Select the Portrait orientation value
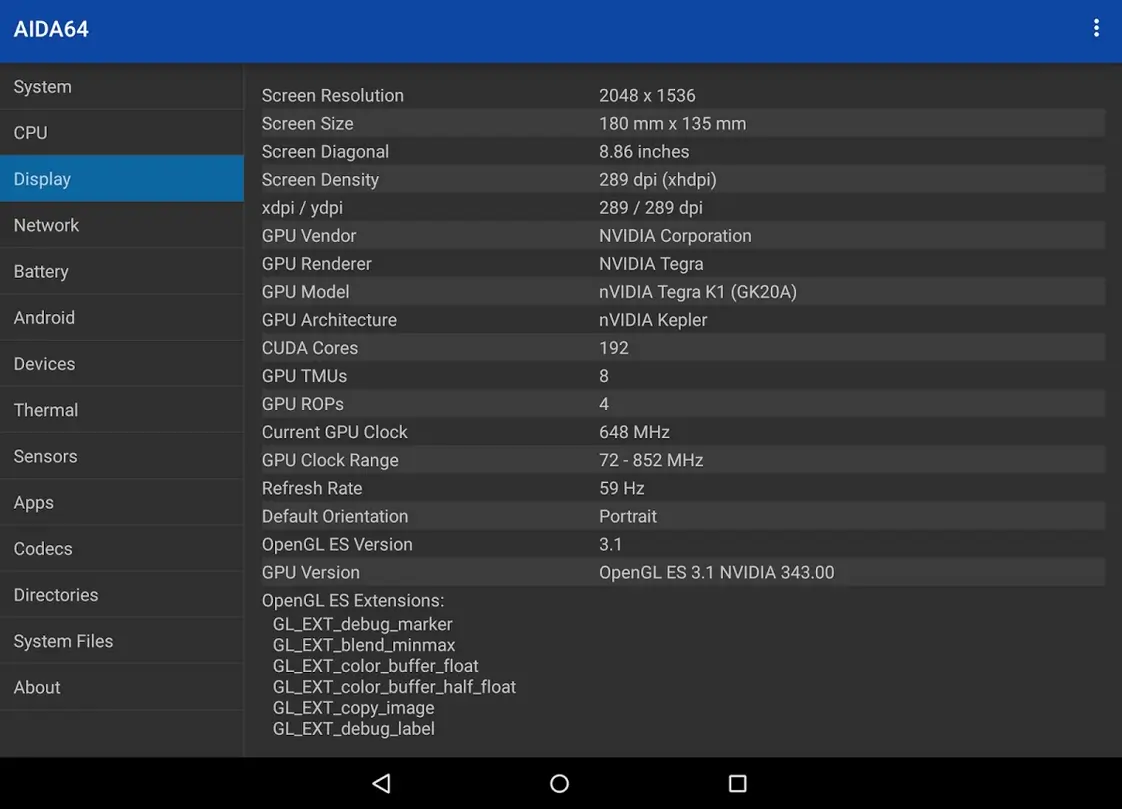Viewport: 1122px width, 809px height. click(x=628, y=516)
